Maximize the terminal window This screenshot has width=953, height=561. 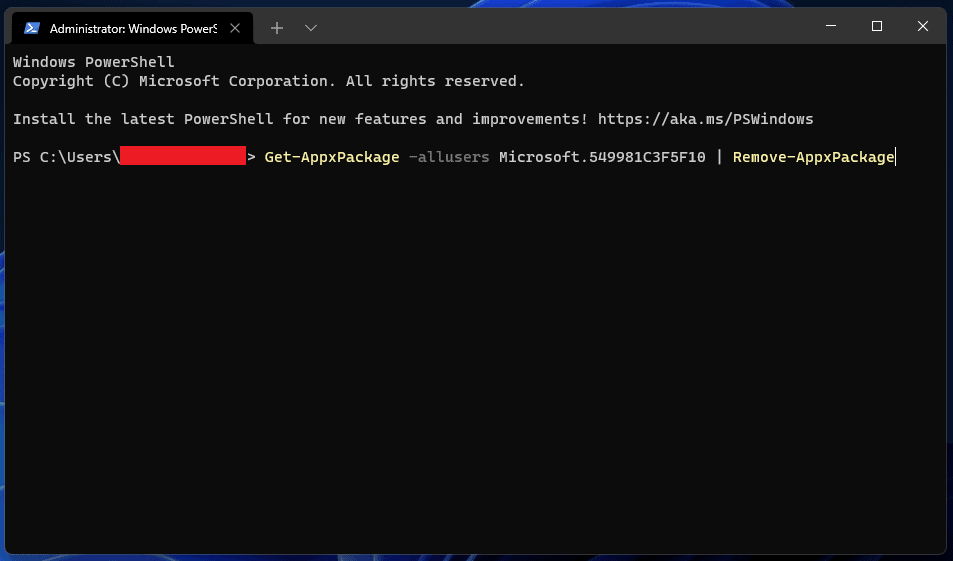point(877,27)
